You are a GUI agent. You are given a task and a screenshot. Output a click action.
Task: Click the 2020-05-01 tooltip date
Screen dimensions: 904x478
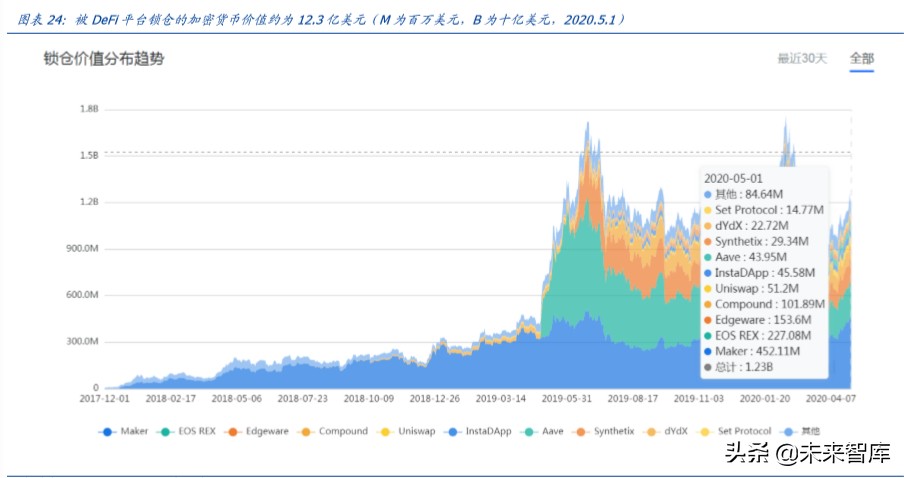click(x=733, y=179)
